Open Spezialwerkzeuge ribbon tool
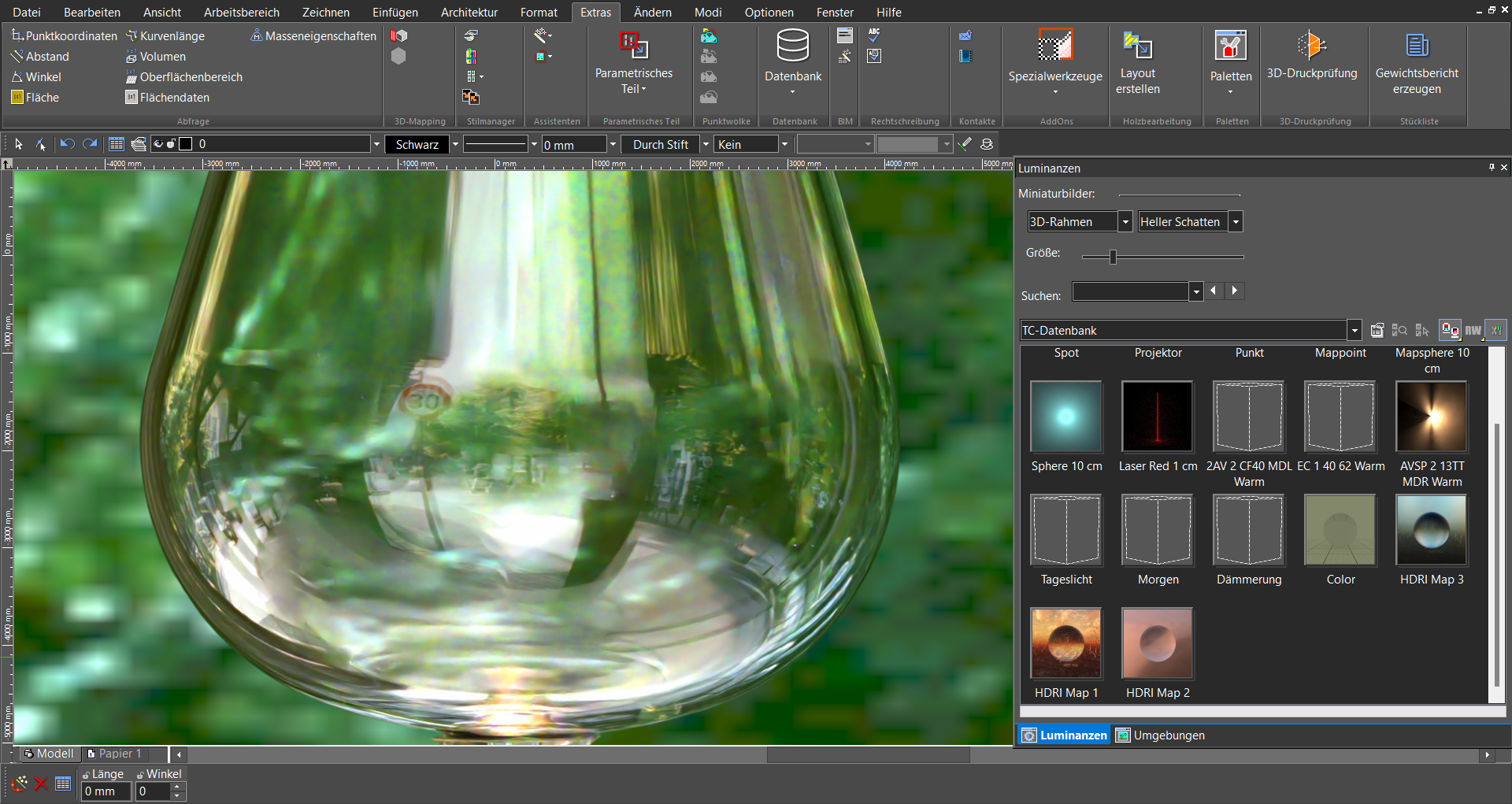1512x804 pixels. (1055, 62)
